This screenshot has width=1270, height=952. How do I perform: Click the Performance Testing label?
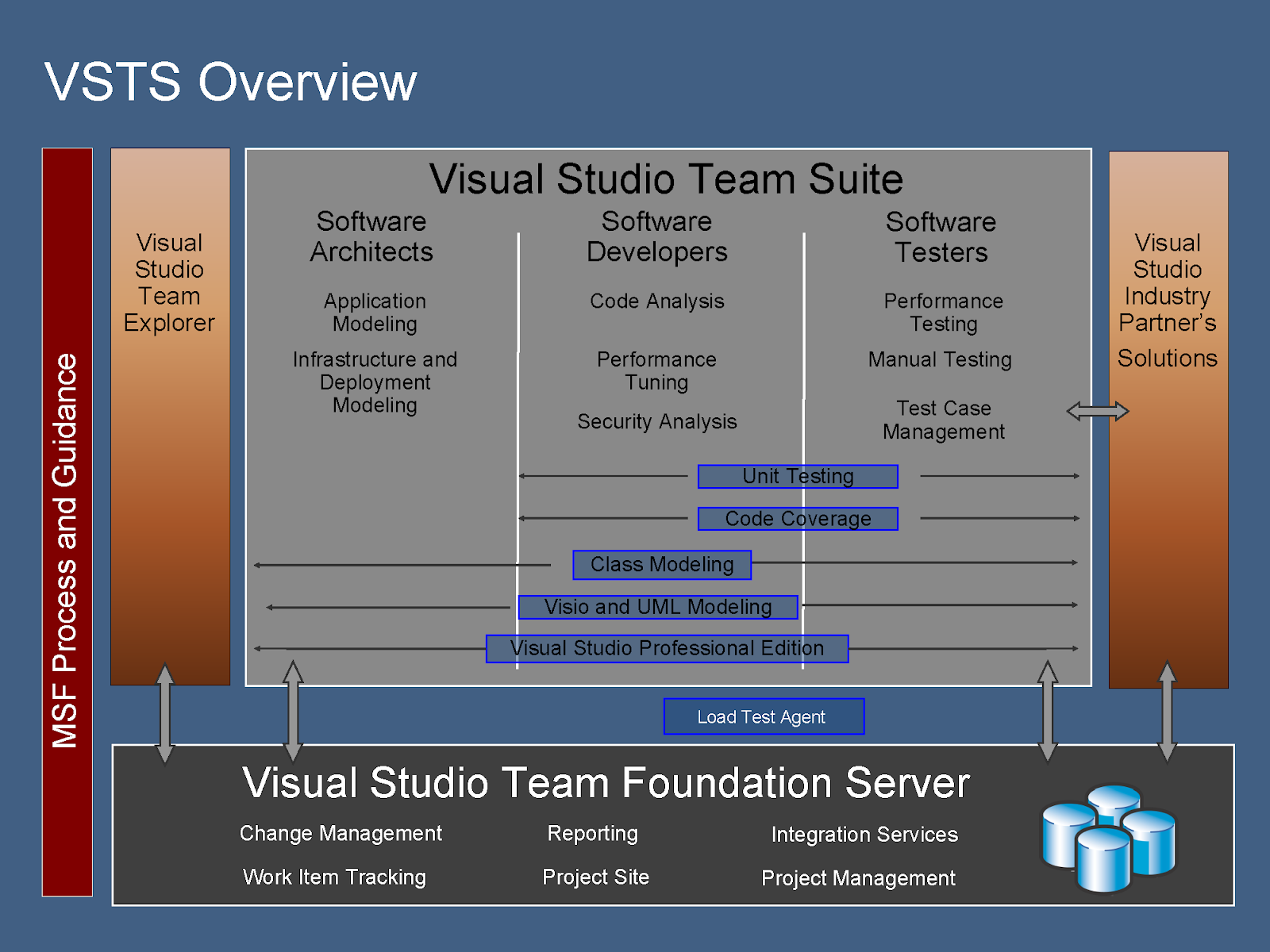(x=943, y=313)
